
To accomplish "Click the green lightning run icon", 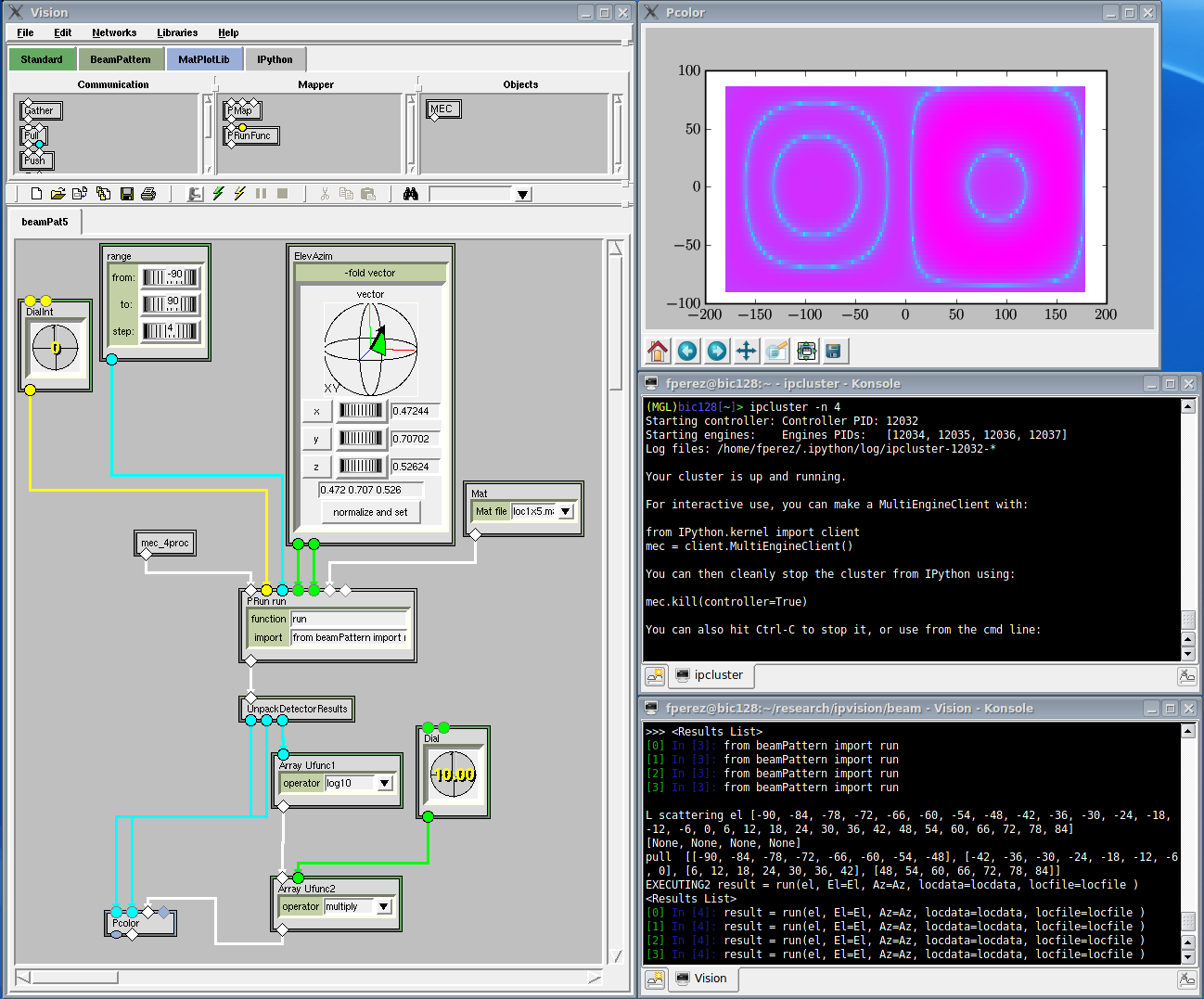I will [x=218, y=194].
